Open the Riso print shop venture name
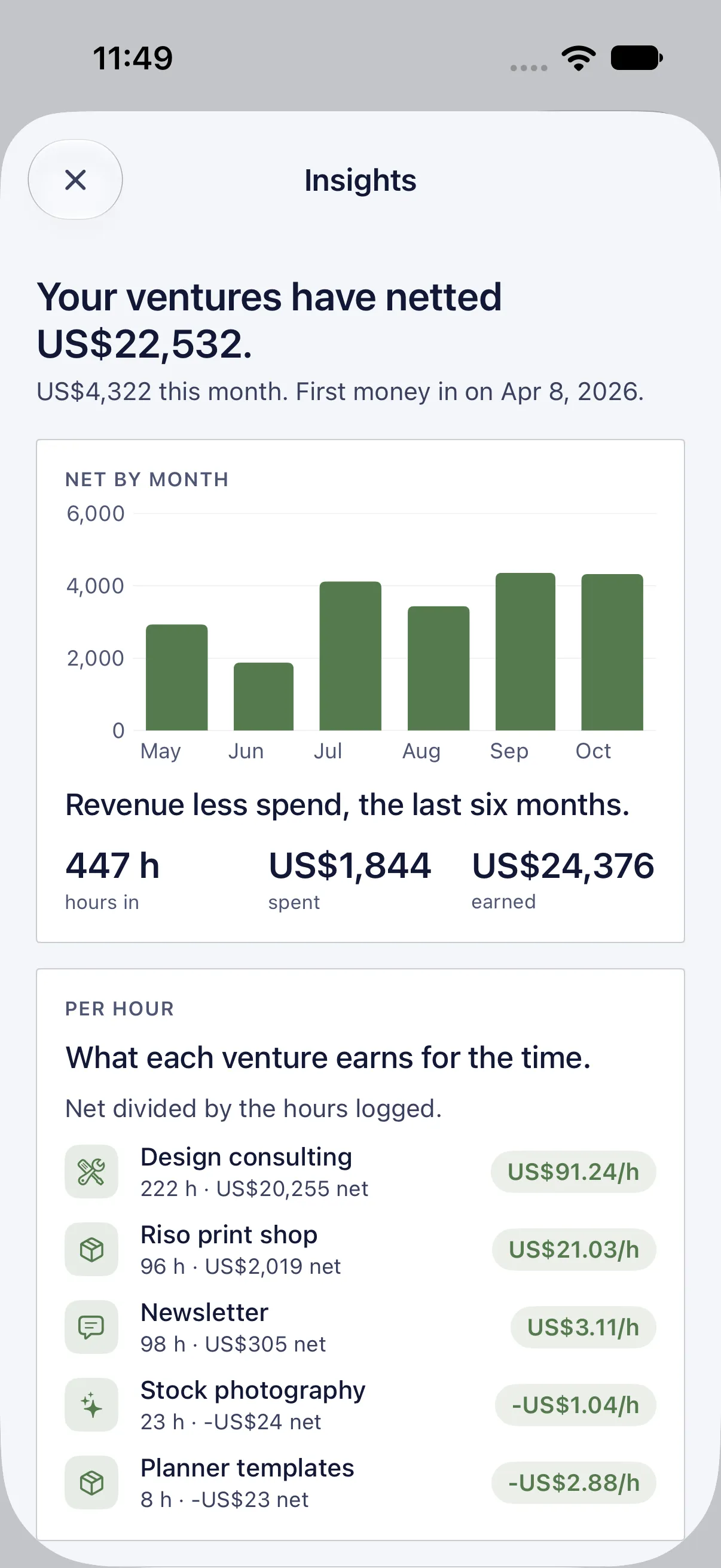721x1568 pixels. click(229, 1234)
